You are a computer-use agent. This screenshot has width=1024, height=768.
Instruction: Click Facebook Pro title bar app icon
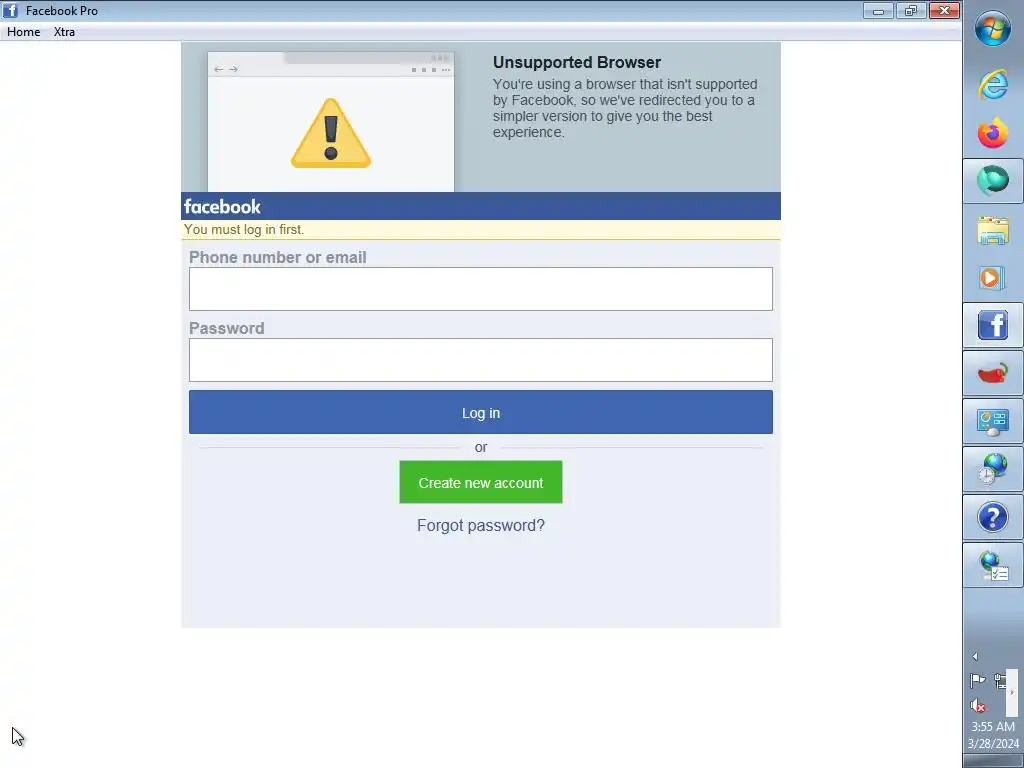(10, 10)
